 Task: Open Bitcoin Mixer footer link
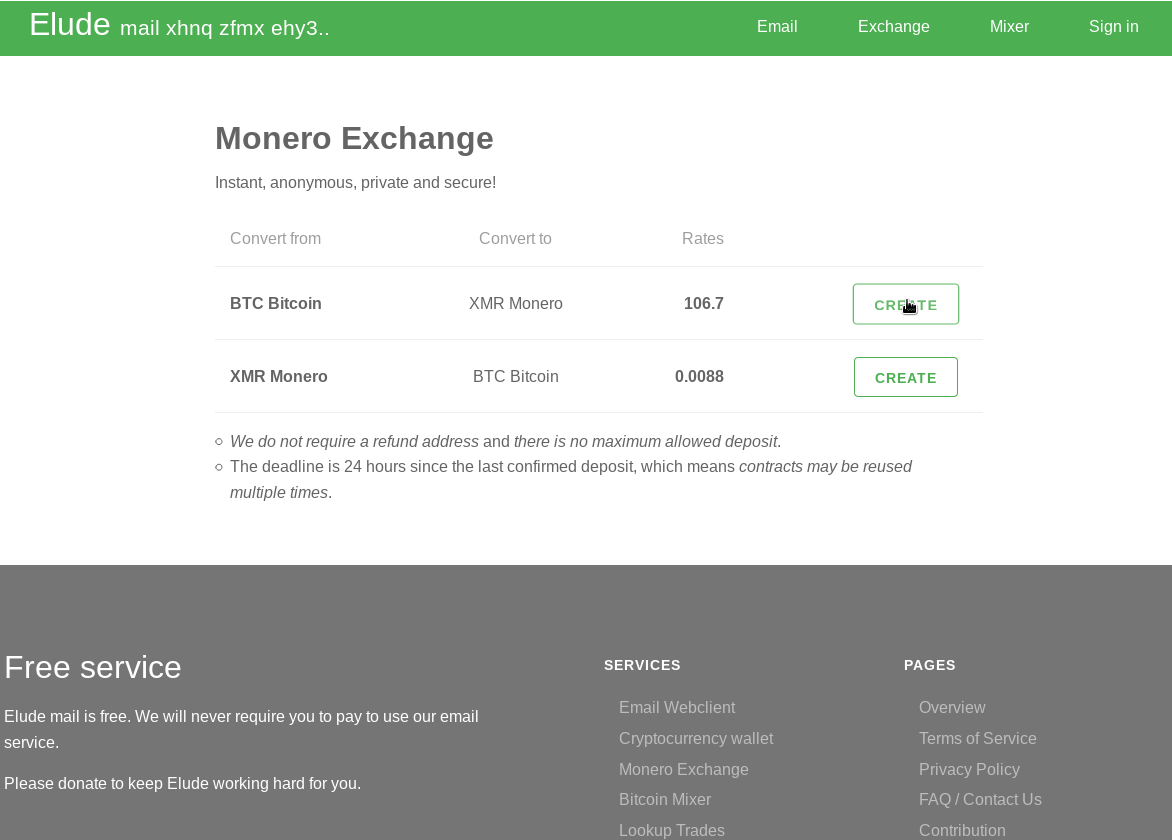[x=664, y=799]
